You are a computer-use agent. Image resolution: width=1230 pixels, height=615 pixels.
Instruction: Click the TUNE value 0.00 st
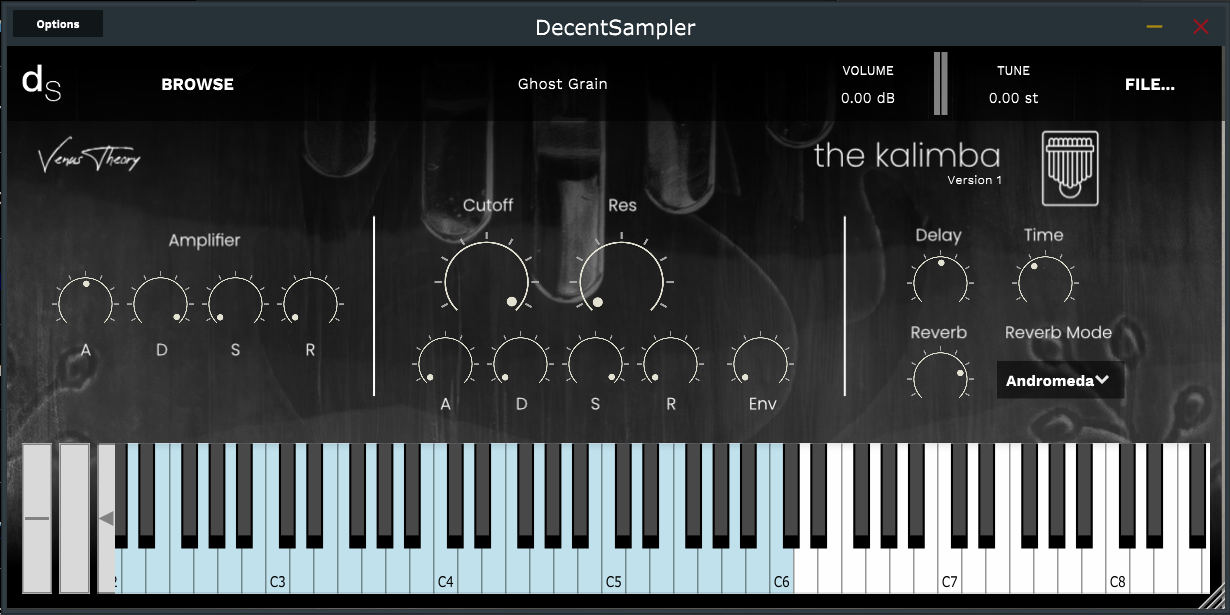coord(1013,98)
